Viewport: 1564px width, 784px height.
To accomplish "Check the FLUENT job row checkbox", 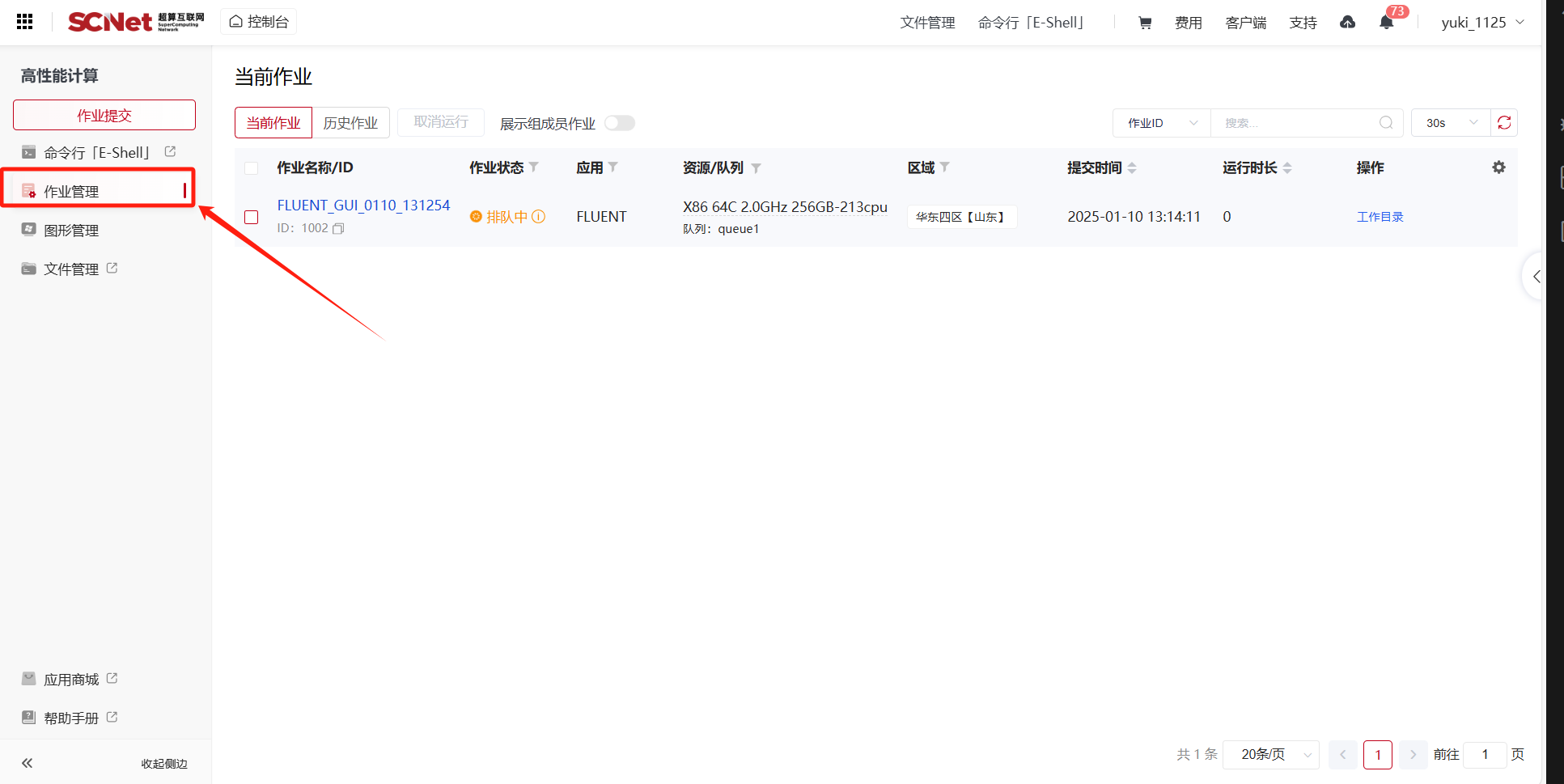I will [x=252, y=217].
